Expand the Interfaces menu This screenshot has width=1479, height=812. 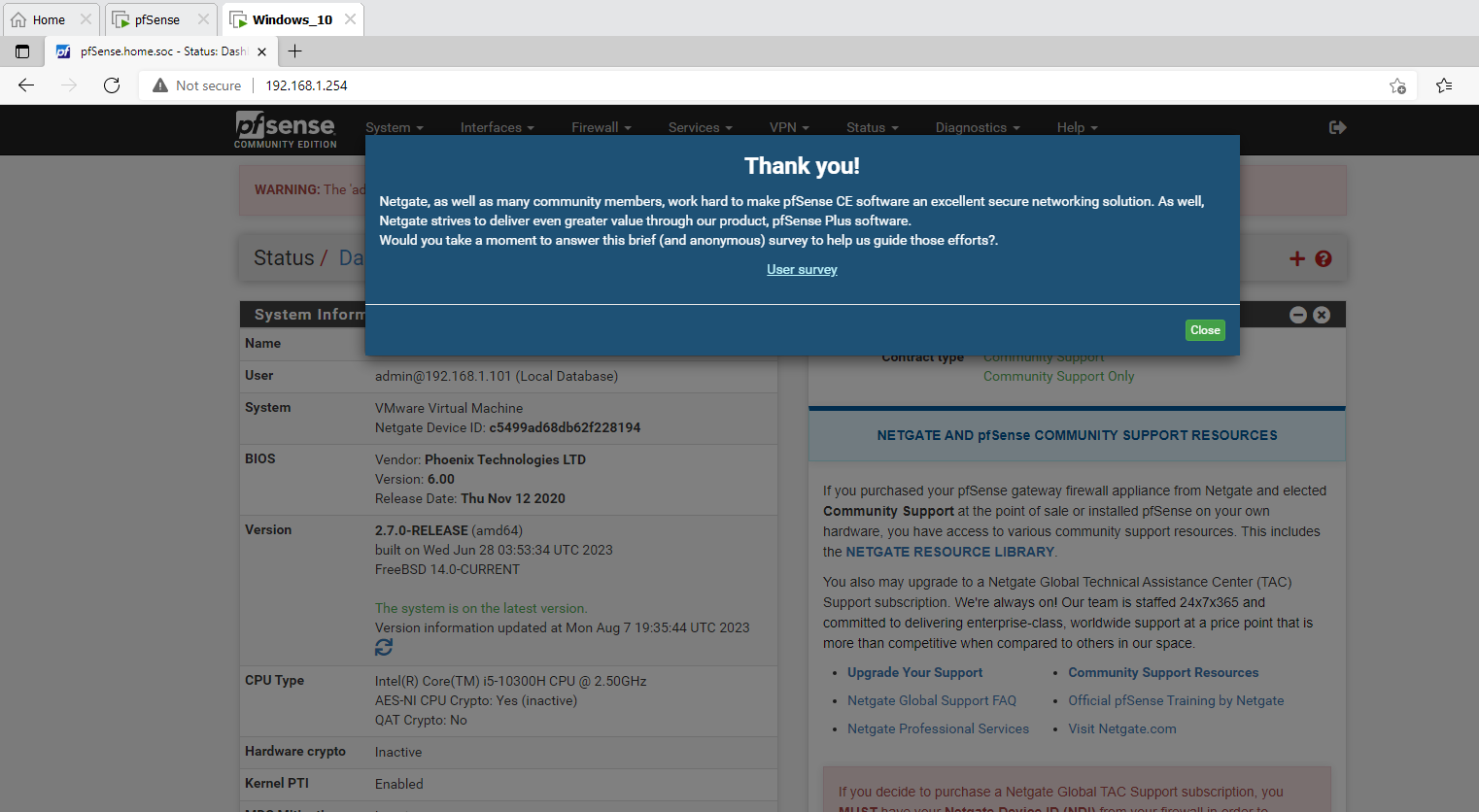click(497, 127)
